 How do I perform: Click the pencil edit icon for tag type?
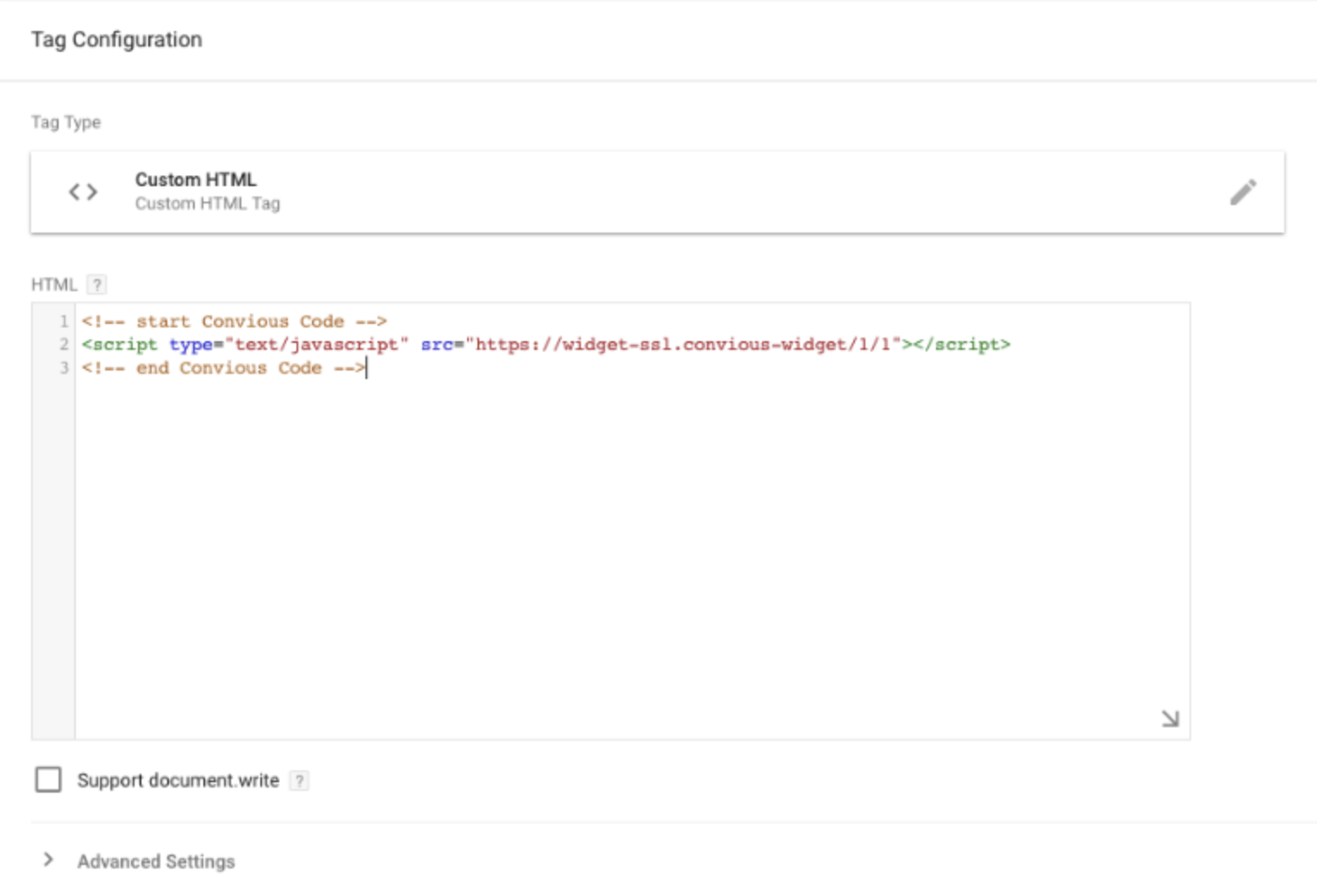(x=1242, y=192)
